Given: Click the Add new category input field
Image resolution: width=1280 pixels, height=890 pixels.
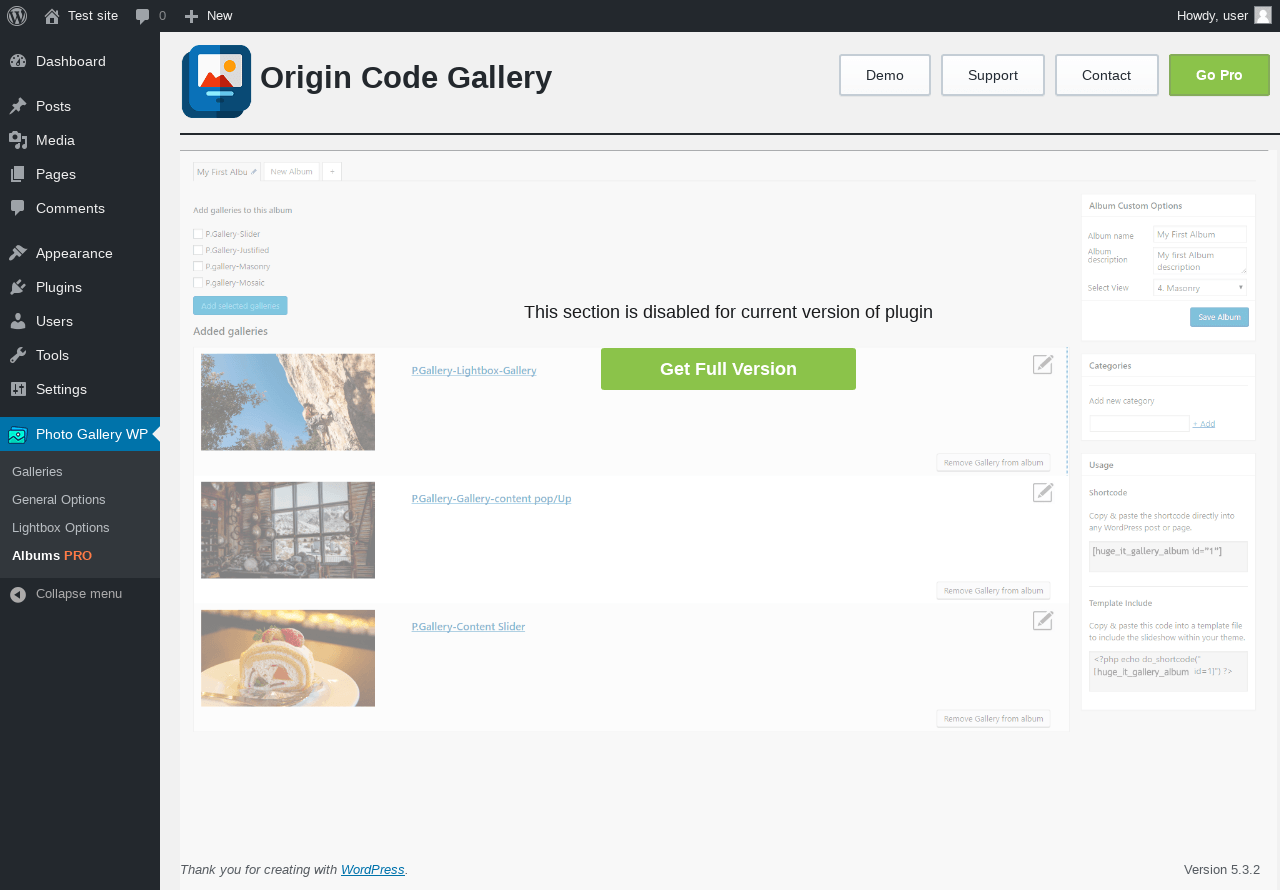Looking at the screenshot, I should [1139, 423].
